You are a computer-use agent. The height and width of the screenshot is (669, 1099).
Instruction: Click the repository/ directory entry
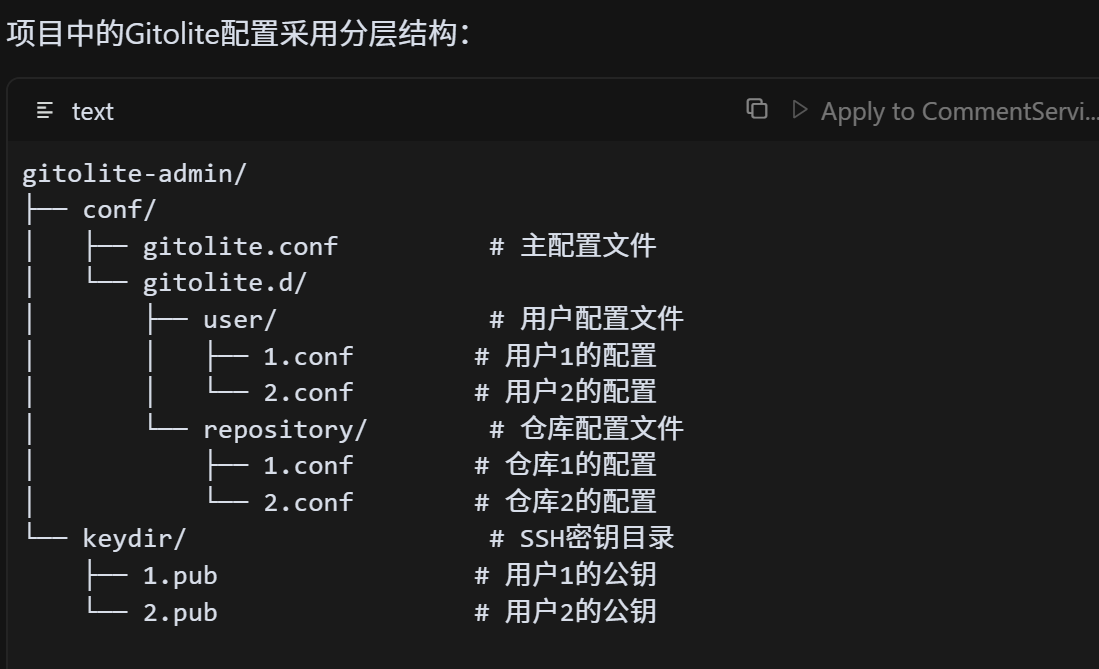tap(285, 429)
